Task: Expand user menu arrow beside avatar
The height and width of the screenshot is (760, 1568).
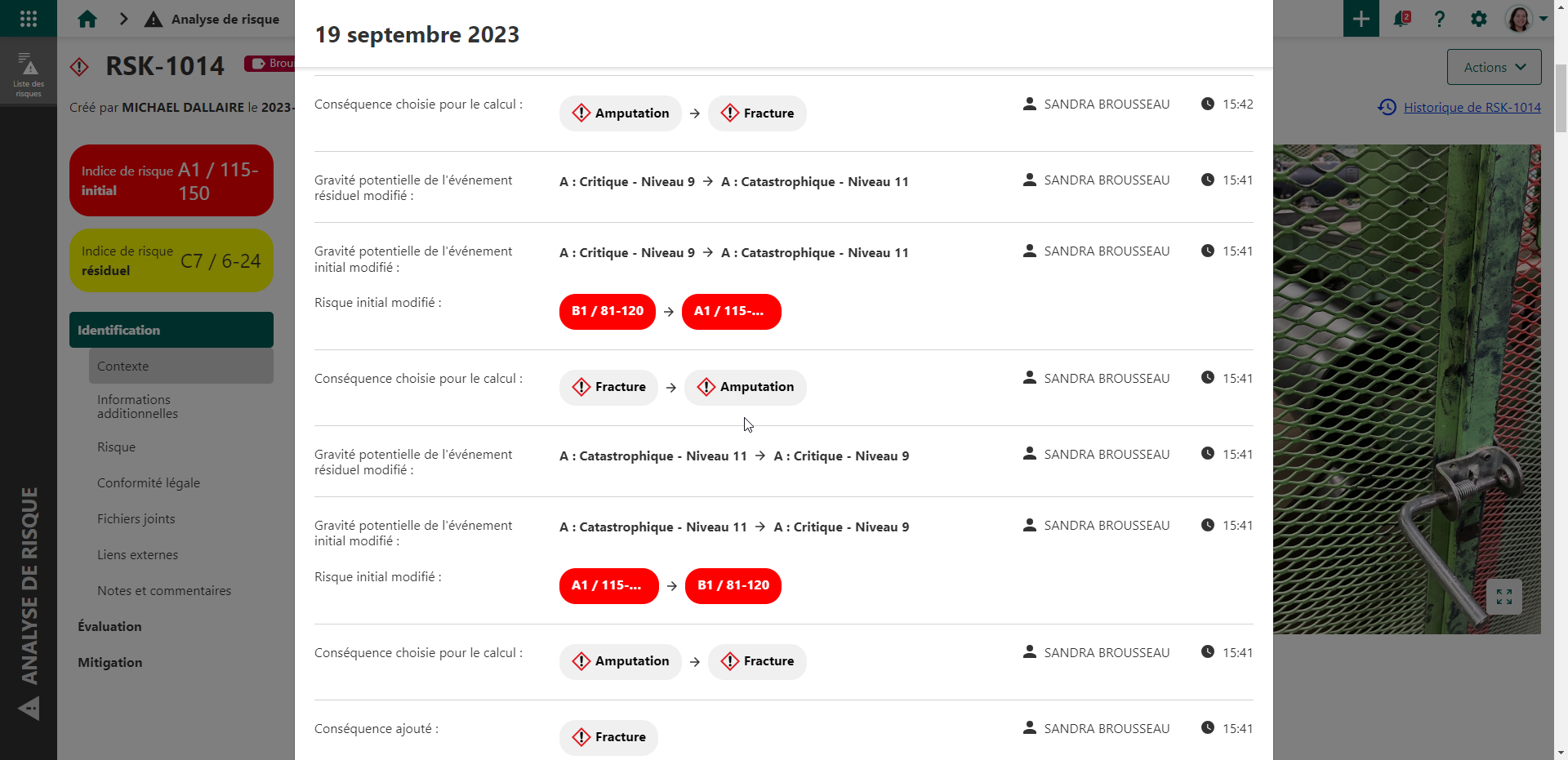Action: coord(1543,19)
